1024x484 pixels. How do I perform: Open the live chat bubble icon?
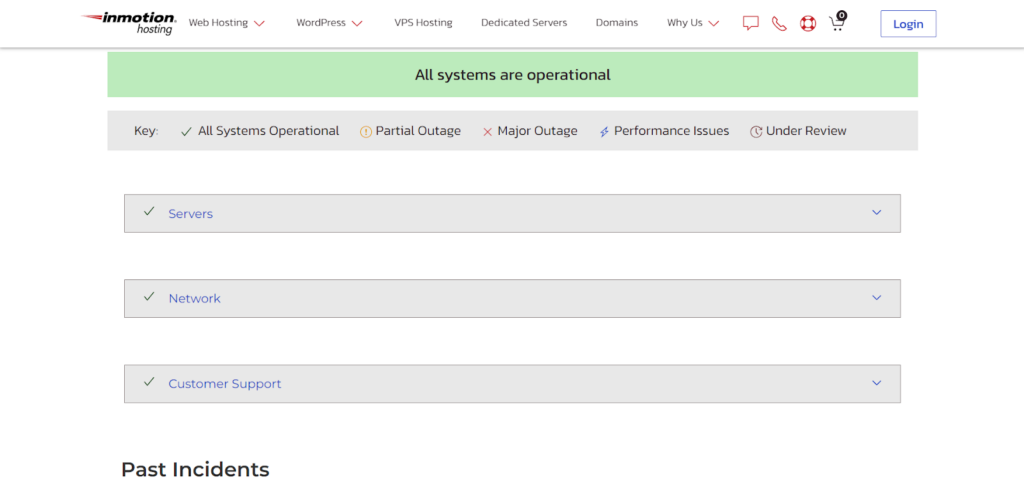click(751, 23)
